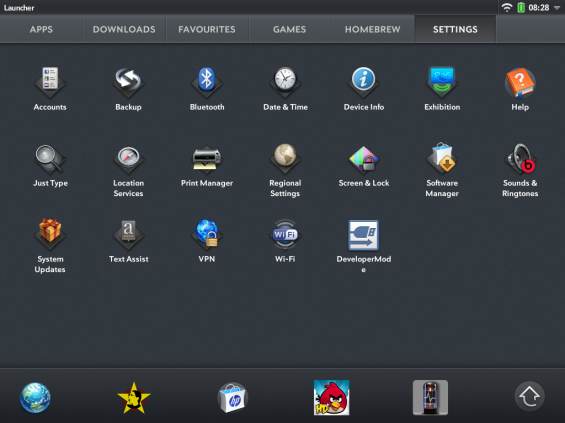The image size is (565, 423).
Task: Expand the system status menu arrow
Action: tap(557, 8)
